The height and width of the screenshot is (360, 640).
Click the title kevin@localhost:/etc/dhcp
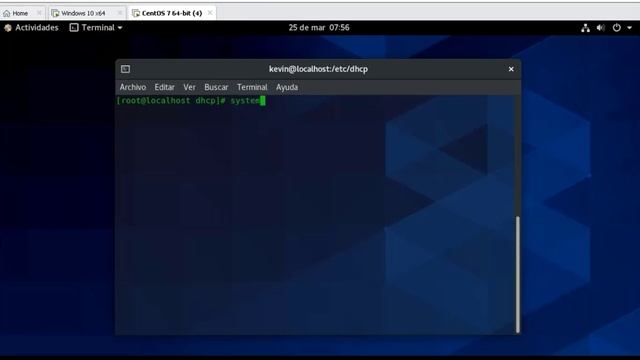click(318, 69)
